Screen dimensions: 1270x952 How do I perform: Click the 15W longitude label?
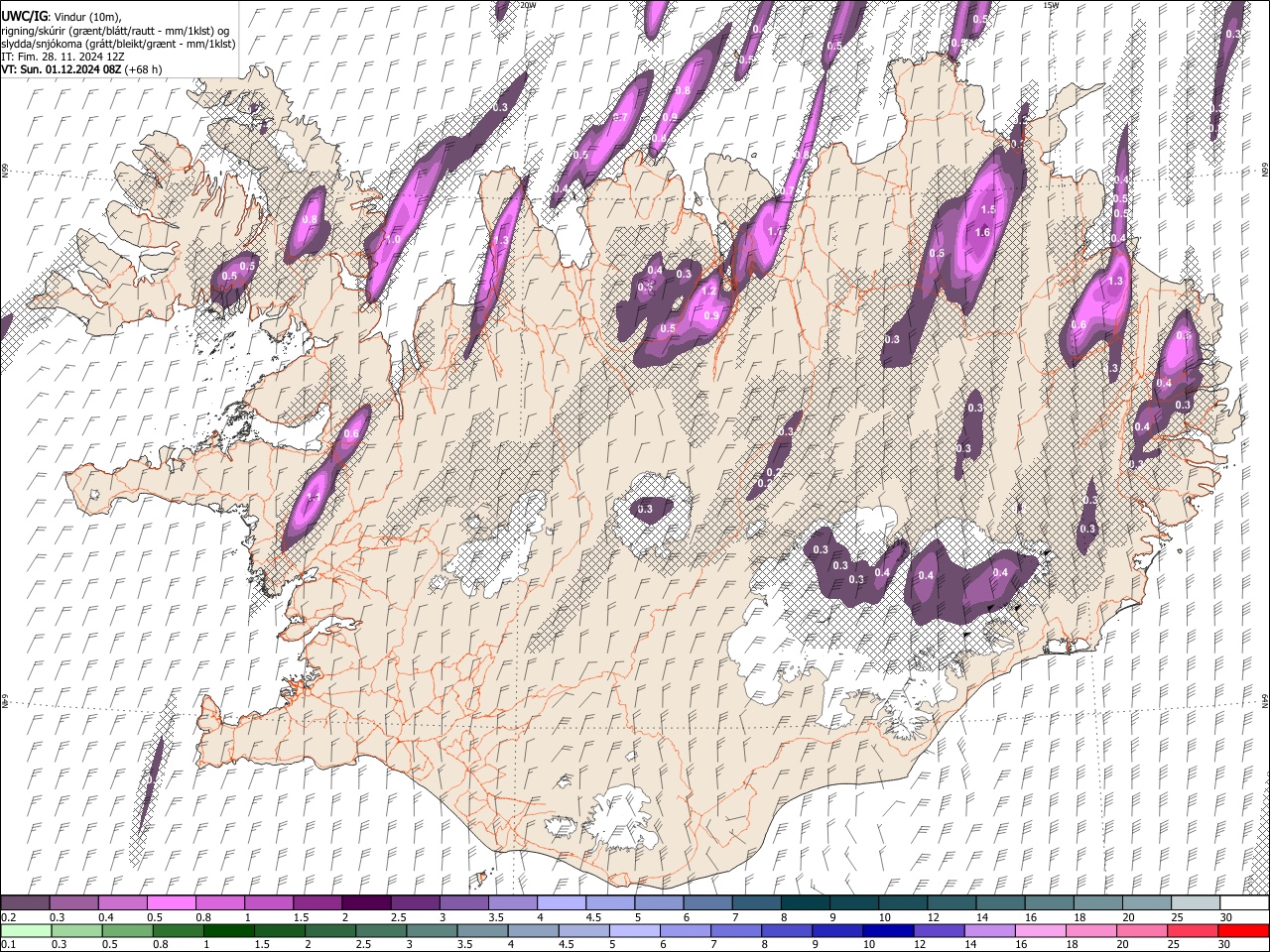coord(1051,5)
